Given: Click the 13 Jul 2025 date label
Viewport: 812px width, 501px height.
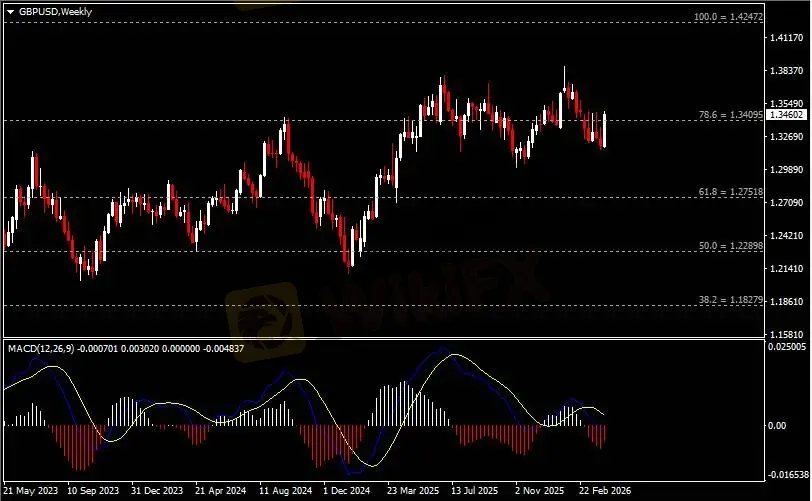Looking at the screenshot, I should point(474,492).
